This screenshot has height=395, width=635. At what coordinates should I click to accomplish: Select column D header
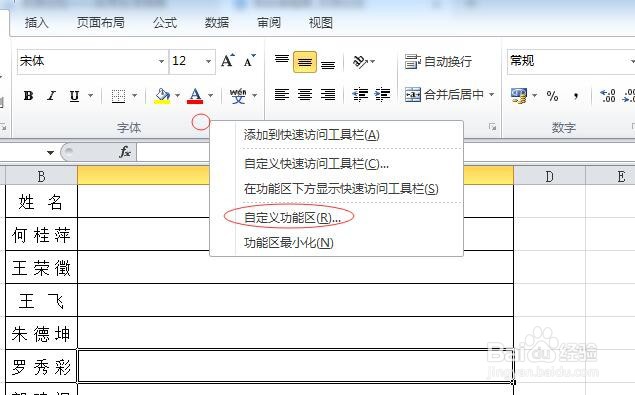[x=550, y=176]
